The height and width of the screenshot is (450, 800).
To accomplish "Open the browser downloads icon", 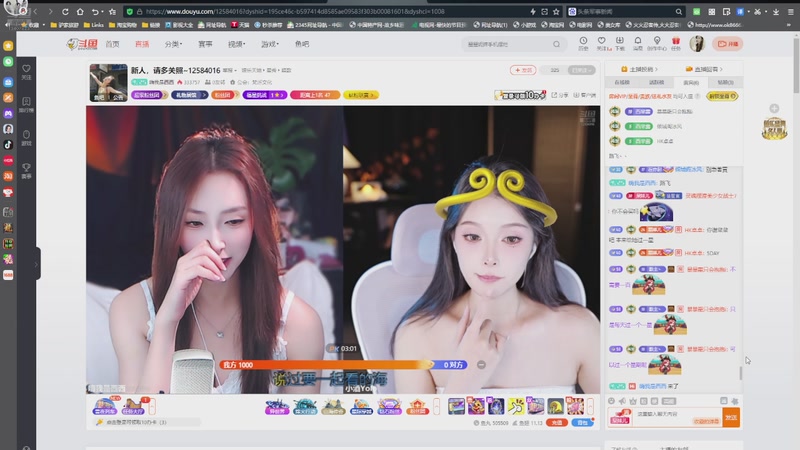I will click(776, 11).
